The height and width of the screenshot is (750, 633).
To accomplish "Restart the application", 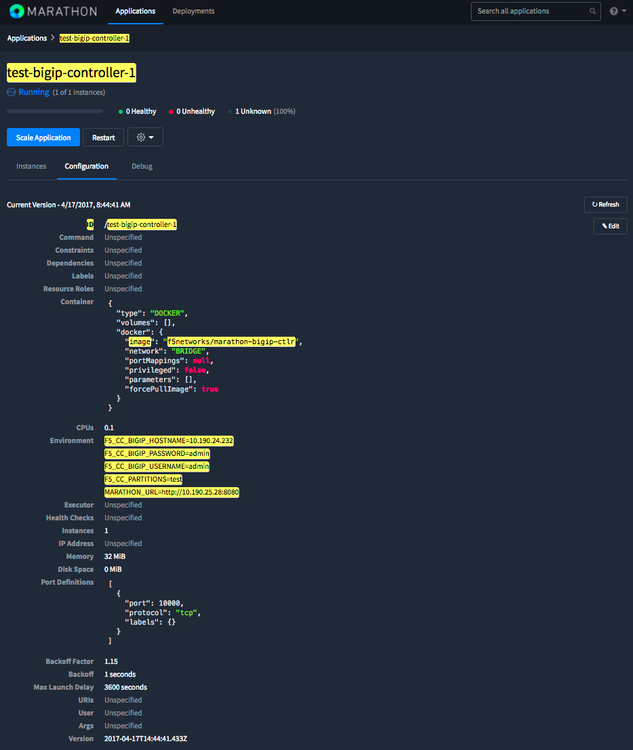I will coord(103,137).
